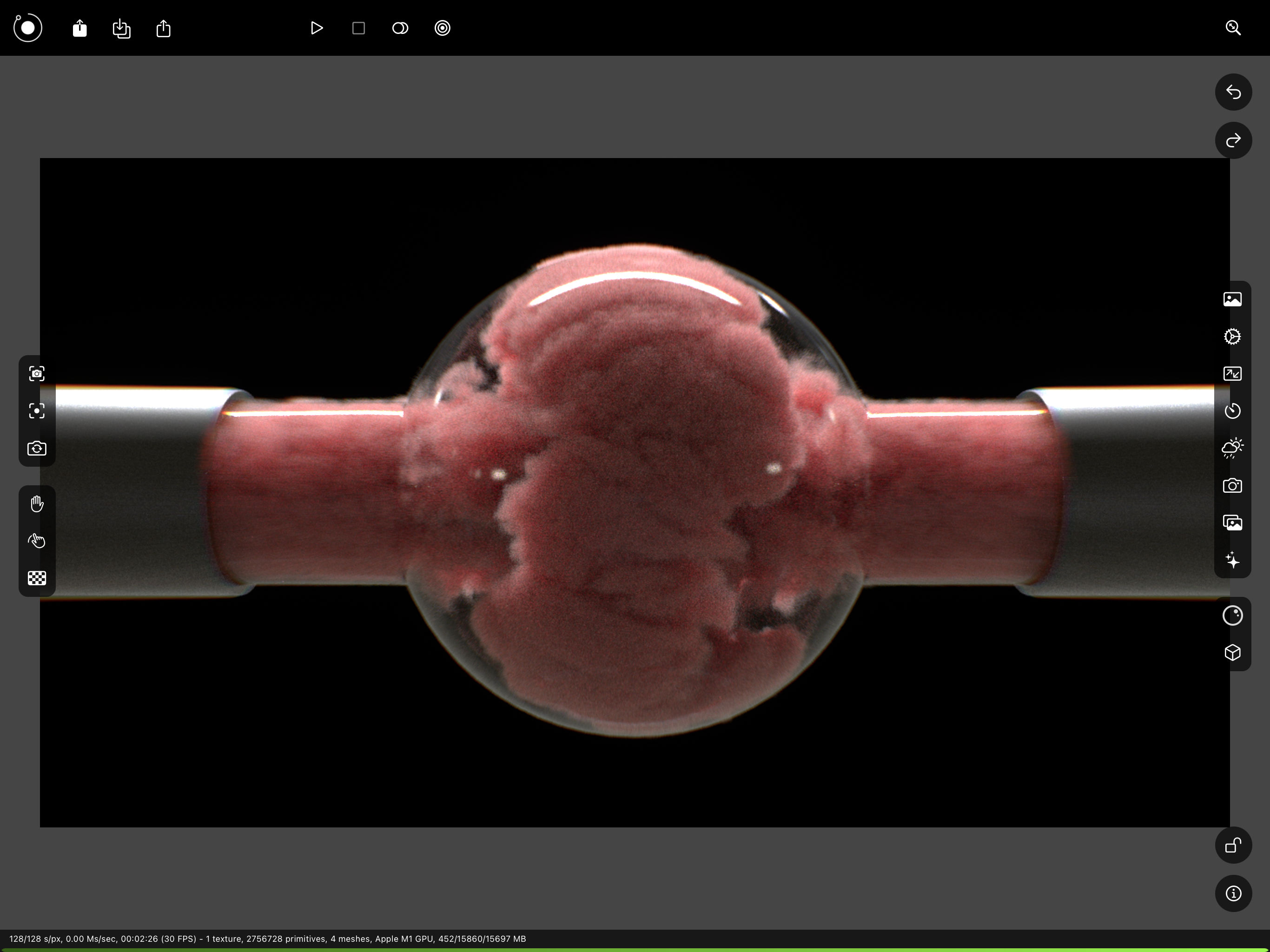
Task: Open the material sphere panel icon
Action: point(1232,615)
